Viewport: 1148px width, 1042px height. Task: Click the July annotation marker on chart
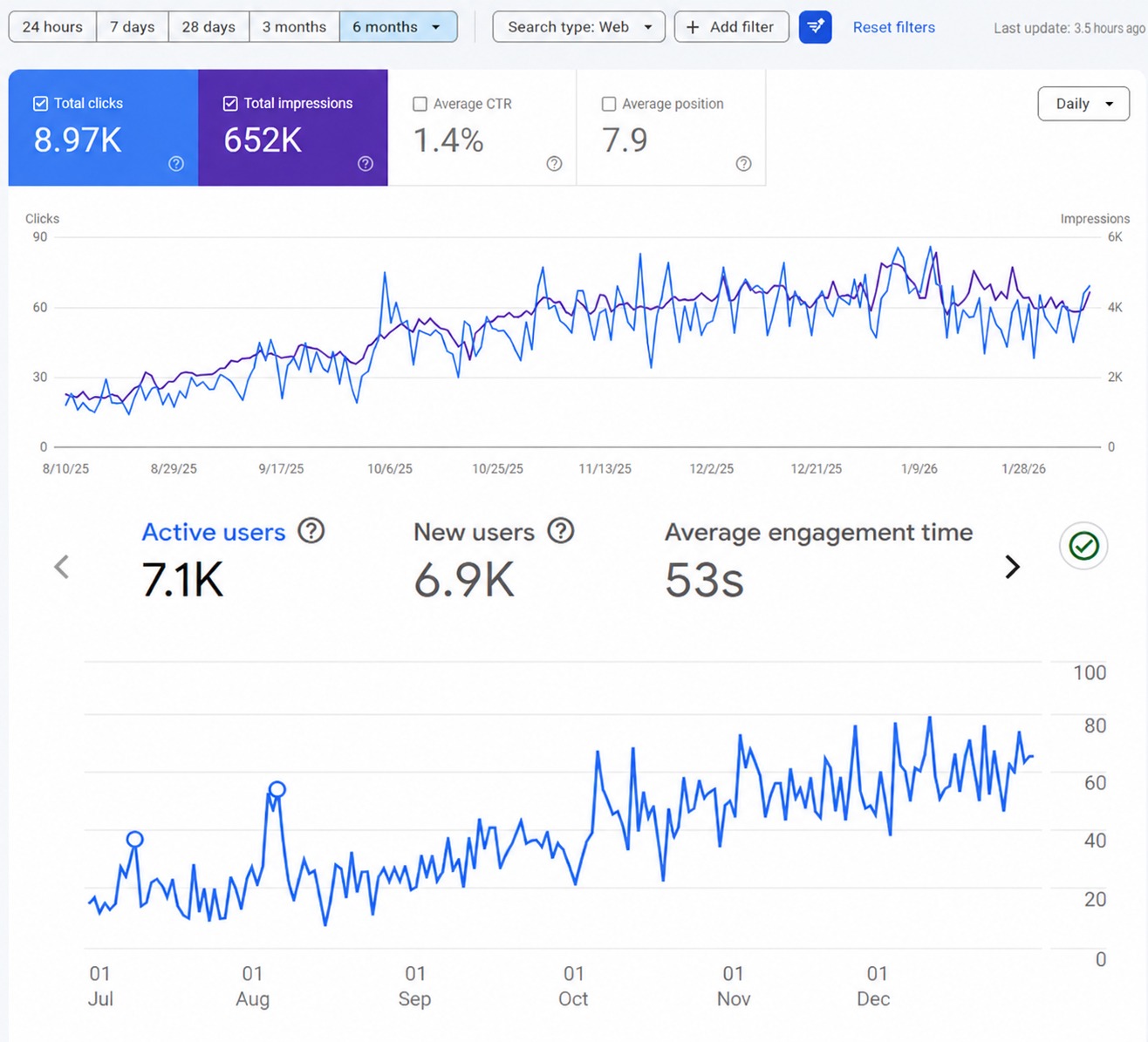pos(134,839)
